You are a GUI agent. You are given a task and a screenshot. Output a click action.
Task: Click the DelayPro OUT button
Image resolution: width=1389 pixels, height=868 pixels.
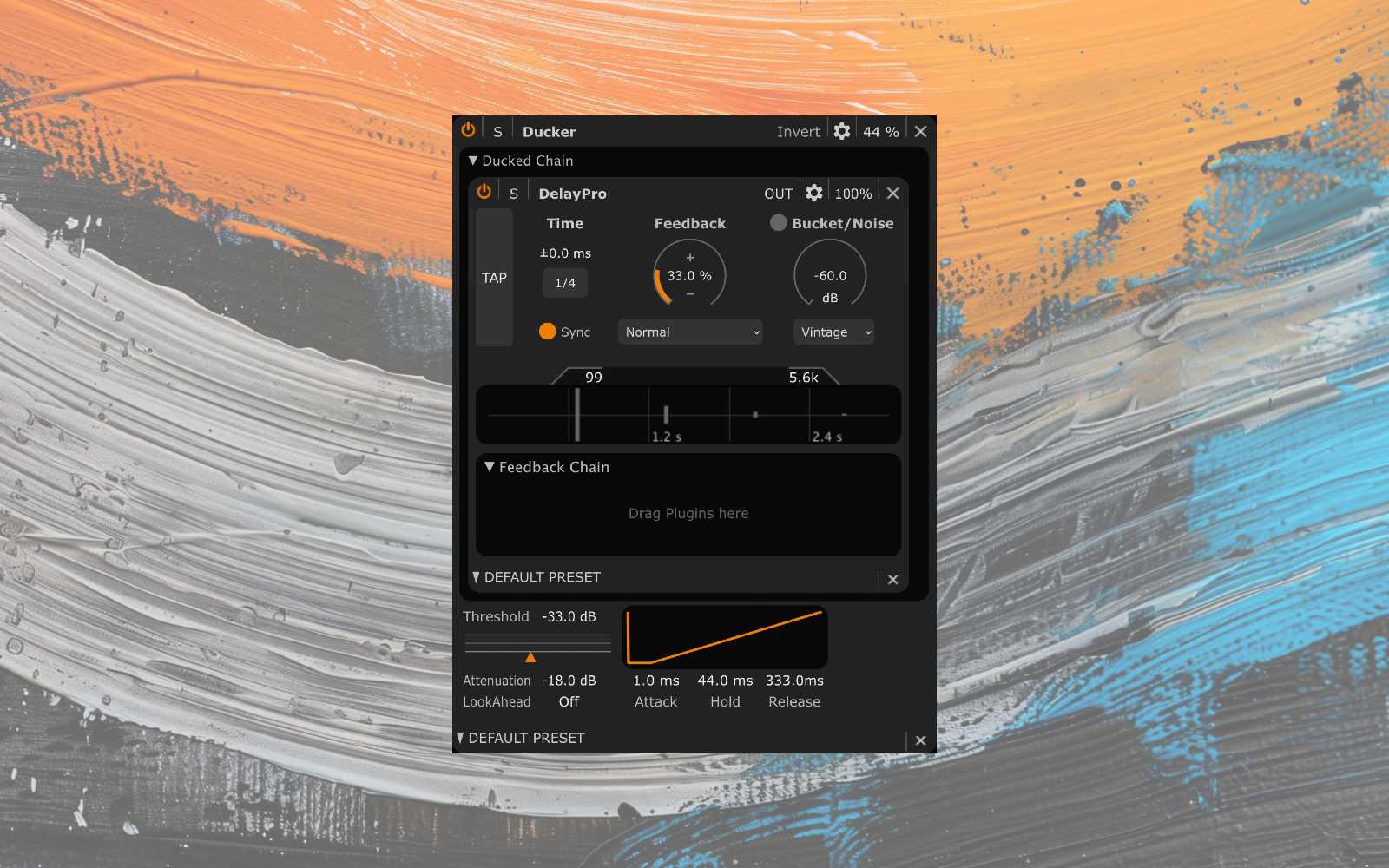[x=778, y=194]
